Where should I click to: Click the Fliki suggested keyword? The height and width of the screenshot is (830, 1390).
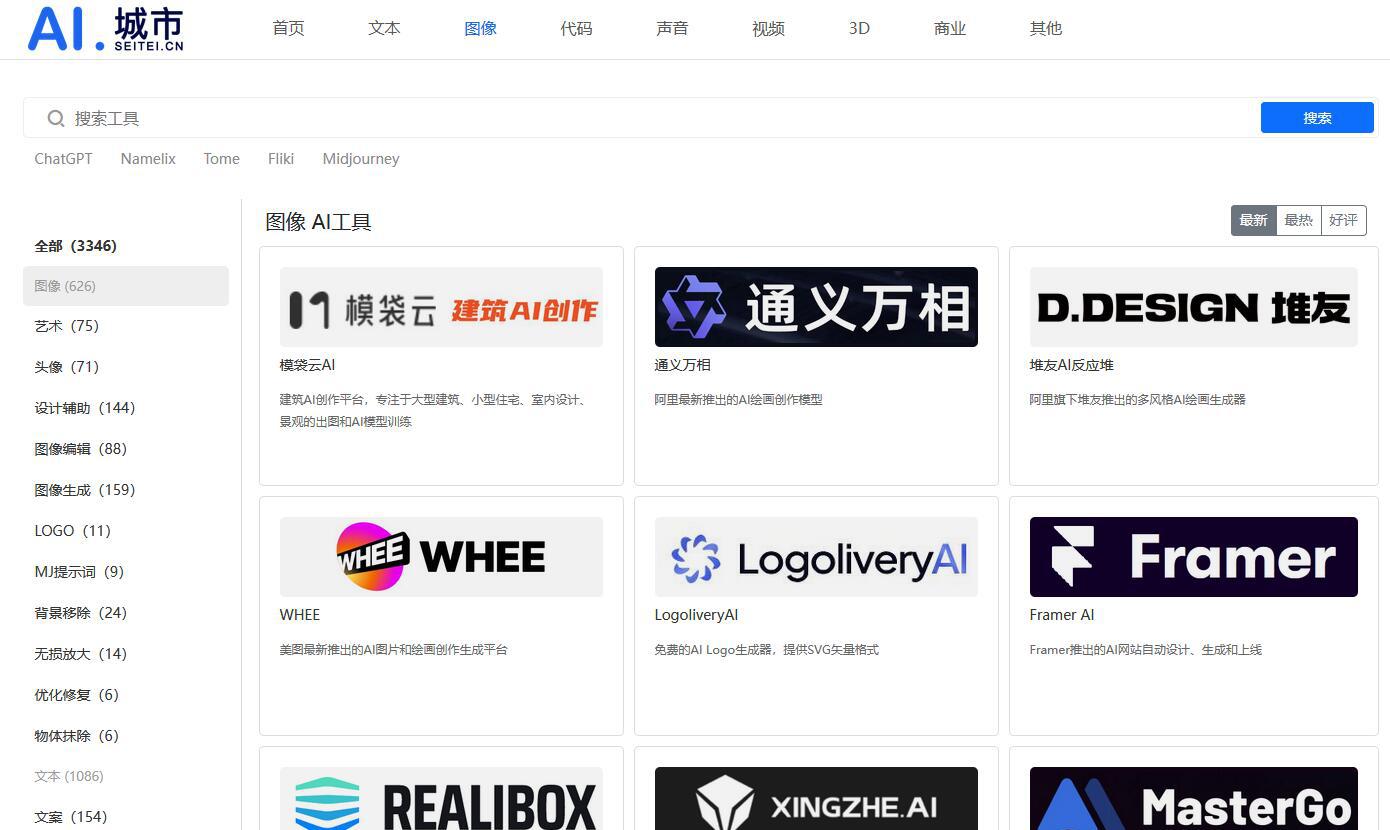click(281, 159)
